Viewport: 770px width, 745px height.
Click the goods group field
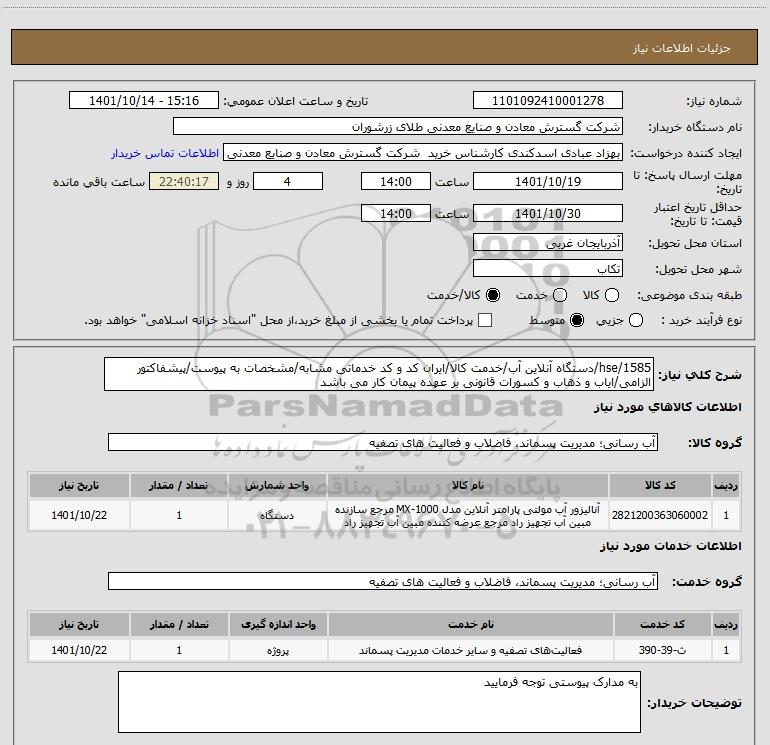click(x=383, y=442)
